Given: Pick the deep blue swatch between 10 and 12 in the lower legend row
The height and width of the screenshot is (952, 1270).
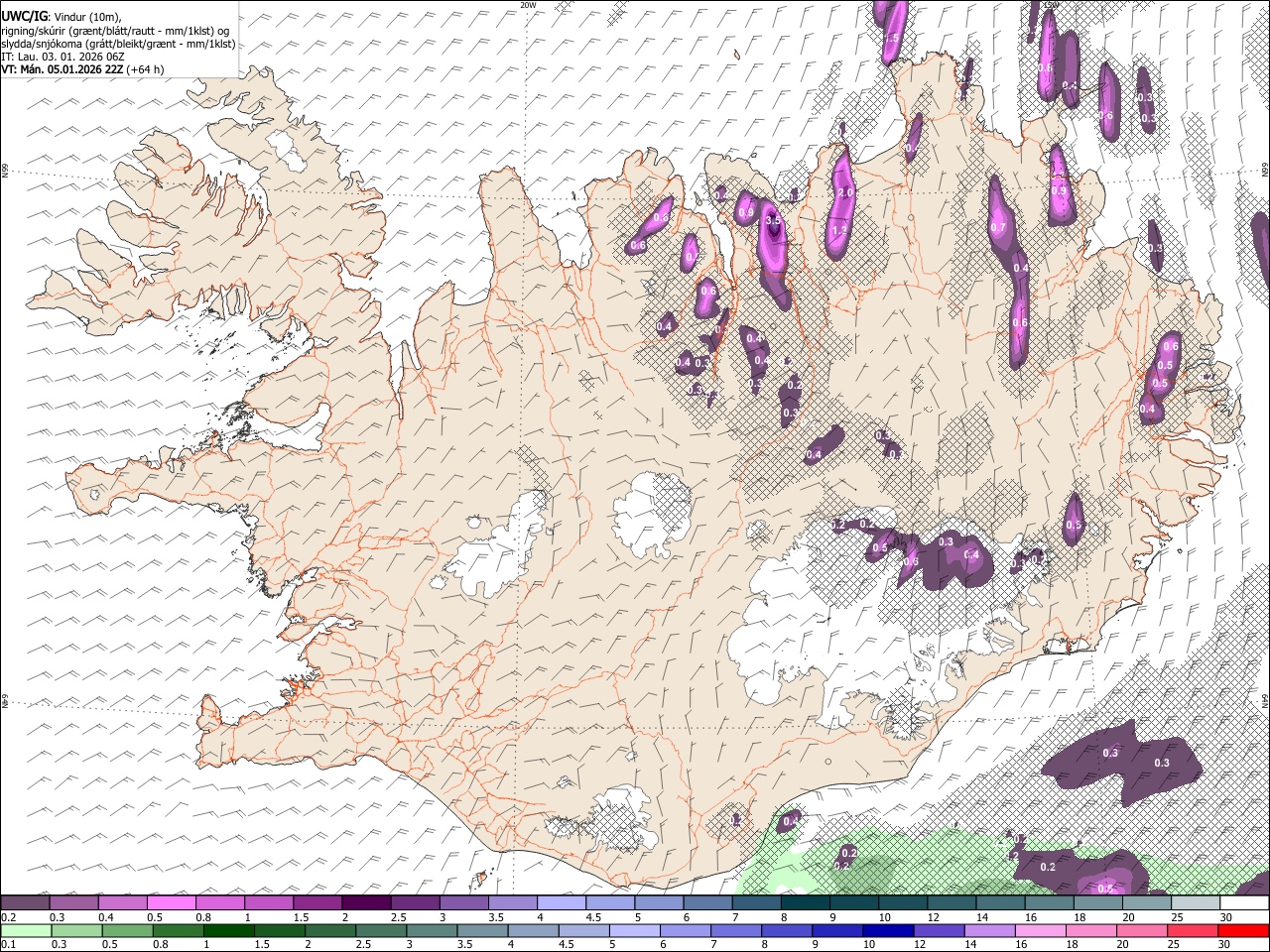Looking at the screenshot, I should (887, 930).
